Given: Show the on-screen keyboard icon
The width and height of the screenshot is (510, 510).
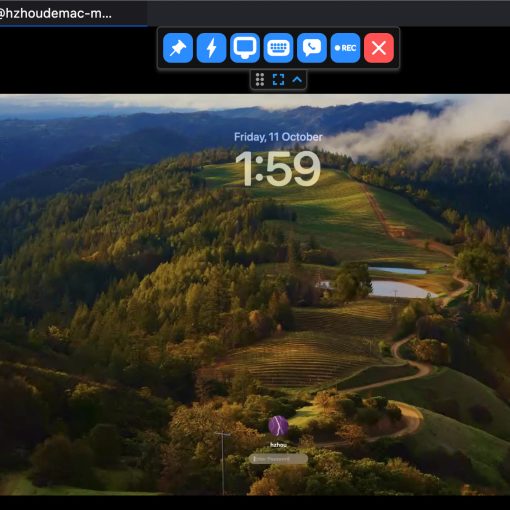Looking at the screenshot, I should coord(278,48).
